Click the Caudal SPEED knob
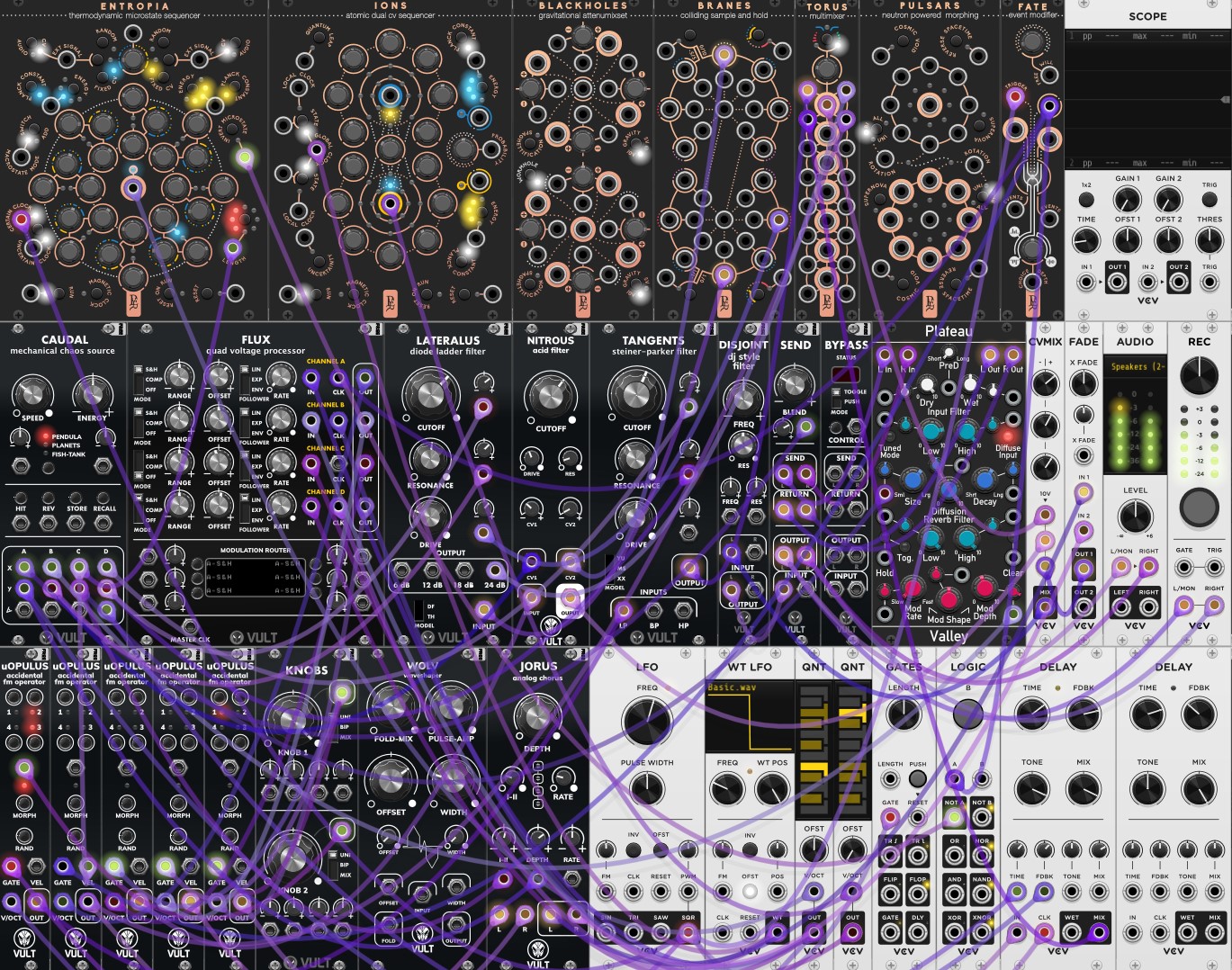Image resolution: width=1232 pixels, height=970 pixels. tap(31, 393)
